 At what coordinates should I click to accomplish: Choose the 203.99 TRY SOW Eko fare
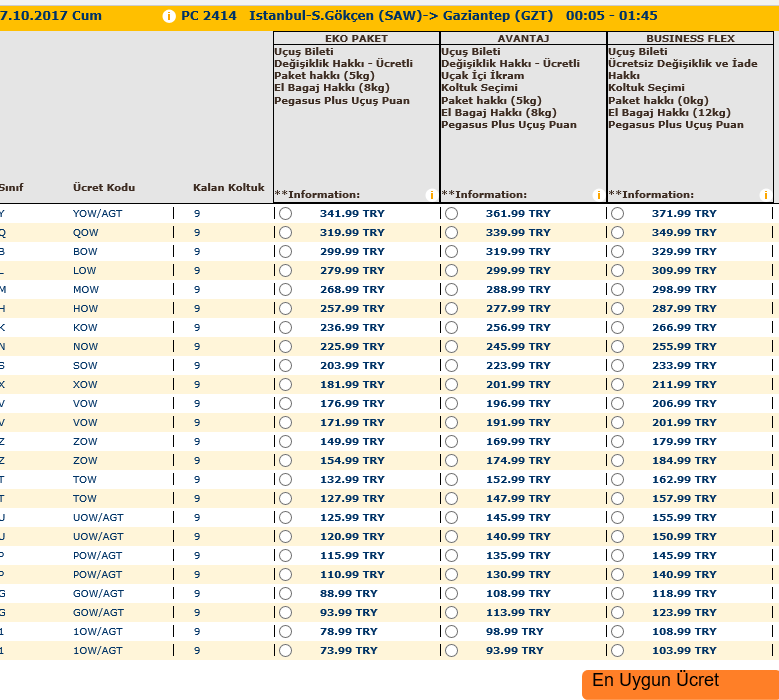coord(286,366)
